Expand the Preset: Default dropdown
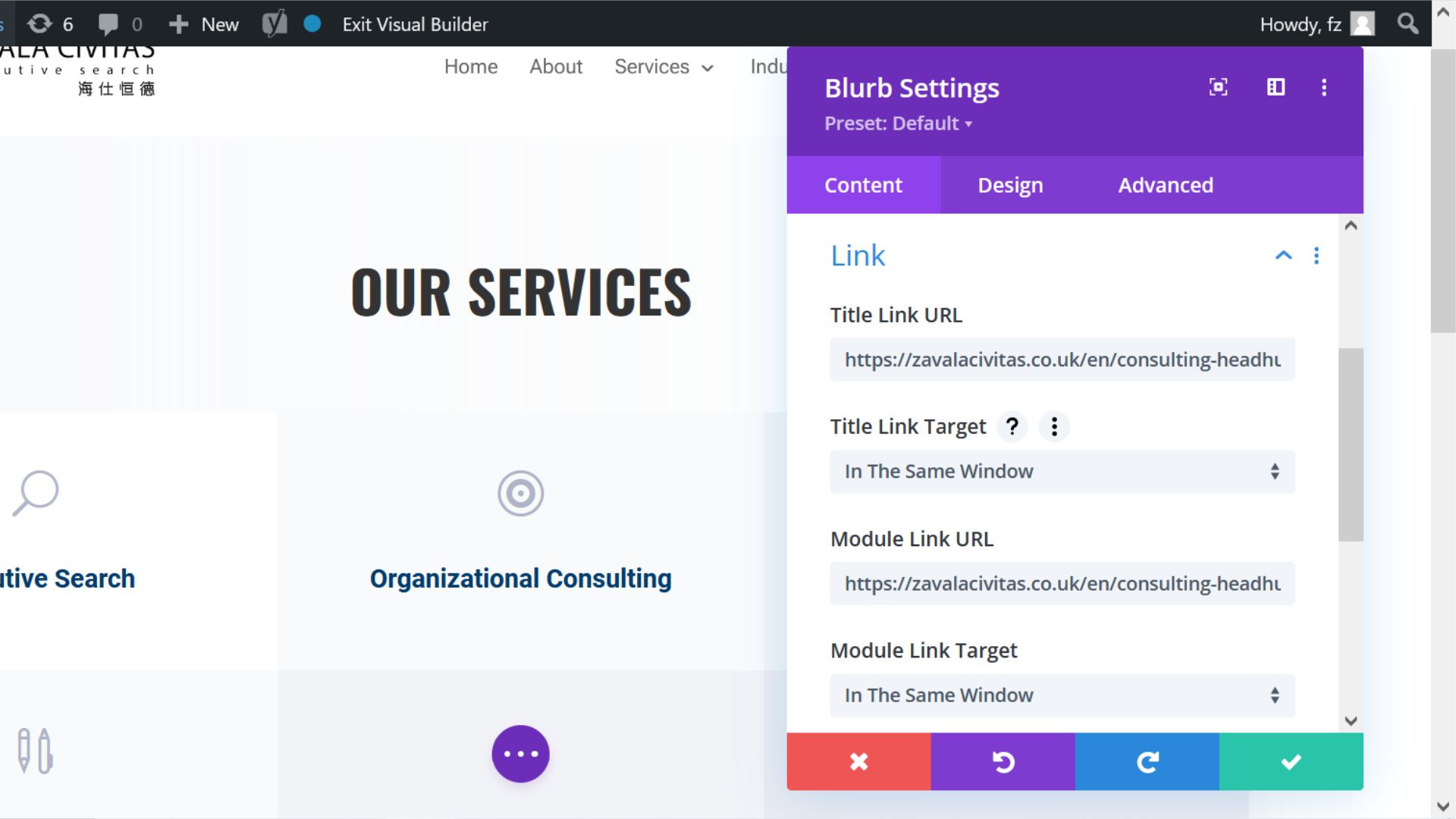The width and height of the screenshot is (1456, 819). click(x=898, y=124)
